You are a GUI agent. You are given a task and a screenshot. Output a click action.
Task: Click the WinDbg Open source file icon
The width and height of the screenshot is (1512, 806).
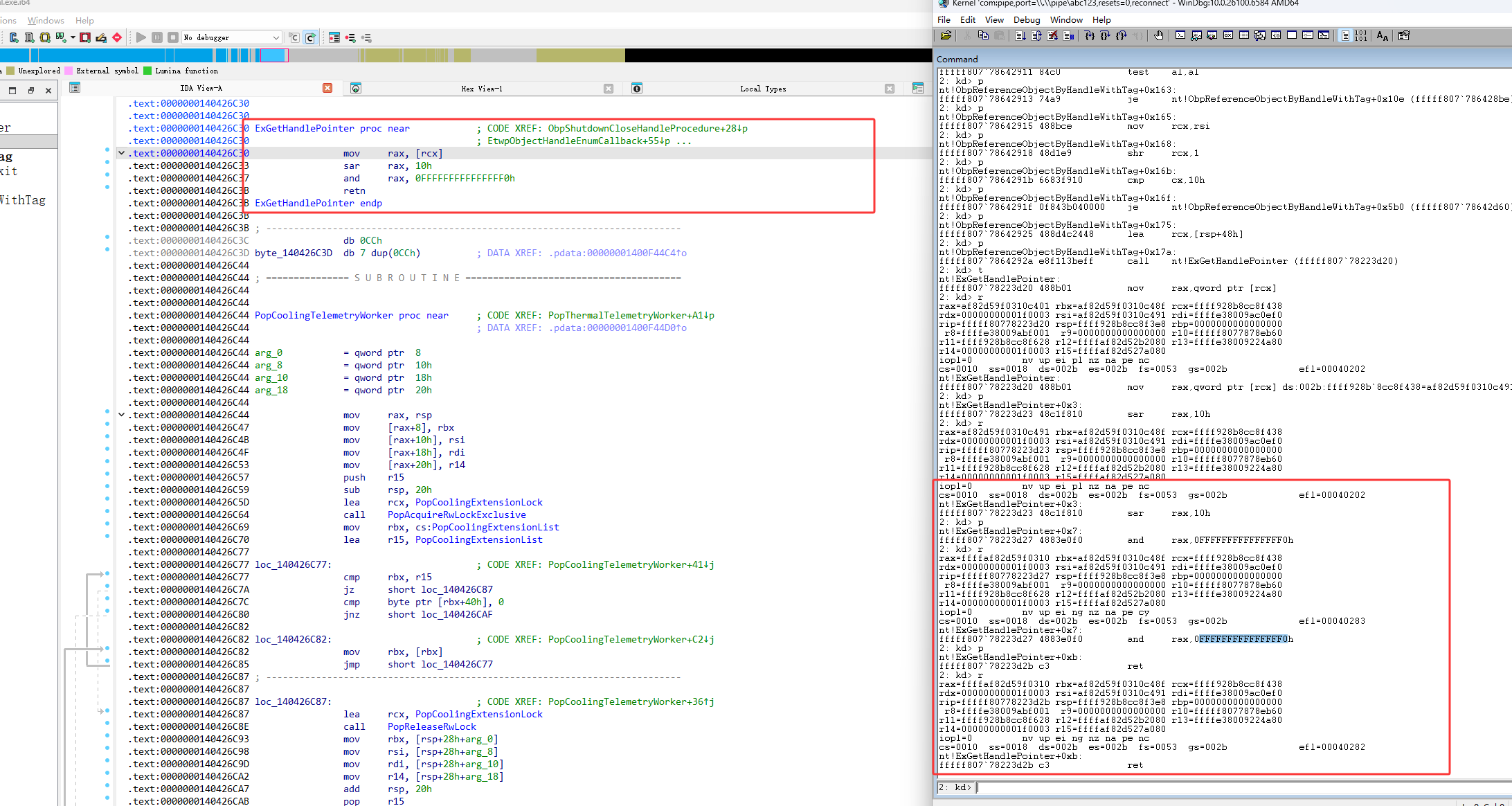(946, 36)
